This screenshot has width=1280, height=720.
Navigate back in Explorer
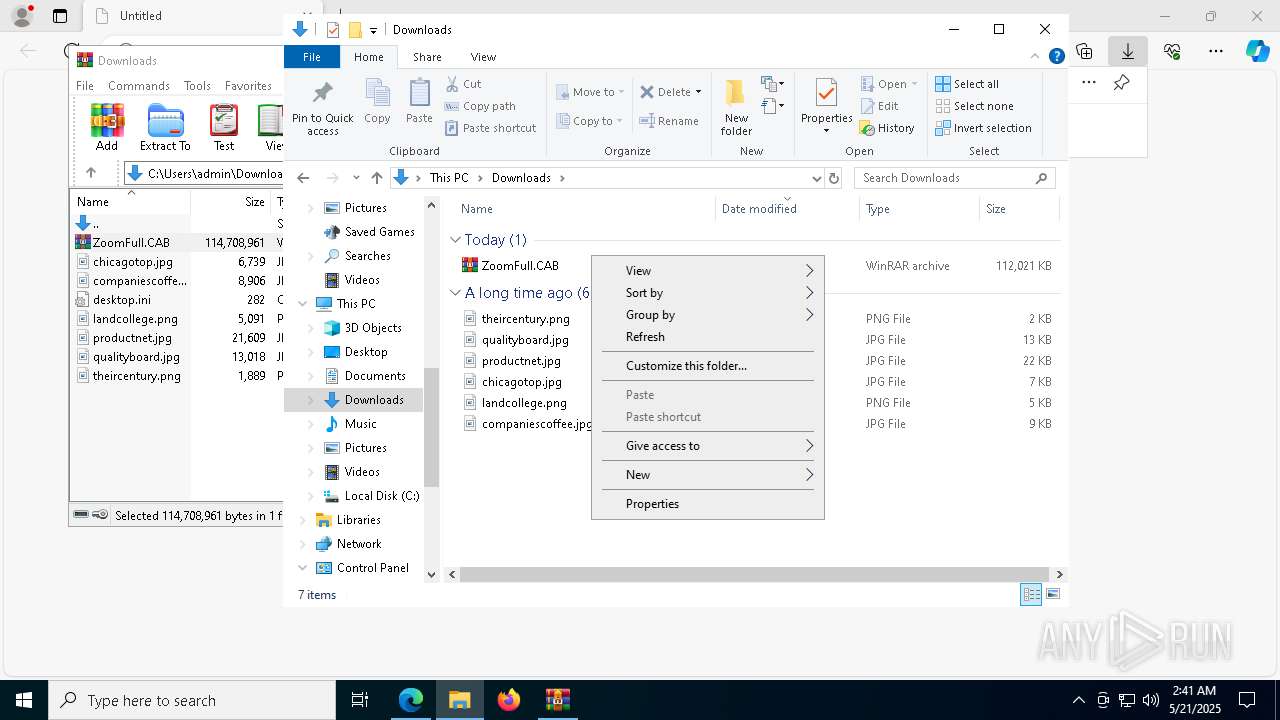(303, 178)
